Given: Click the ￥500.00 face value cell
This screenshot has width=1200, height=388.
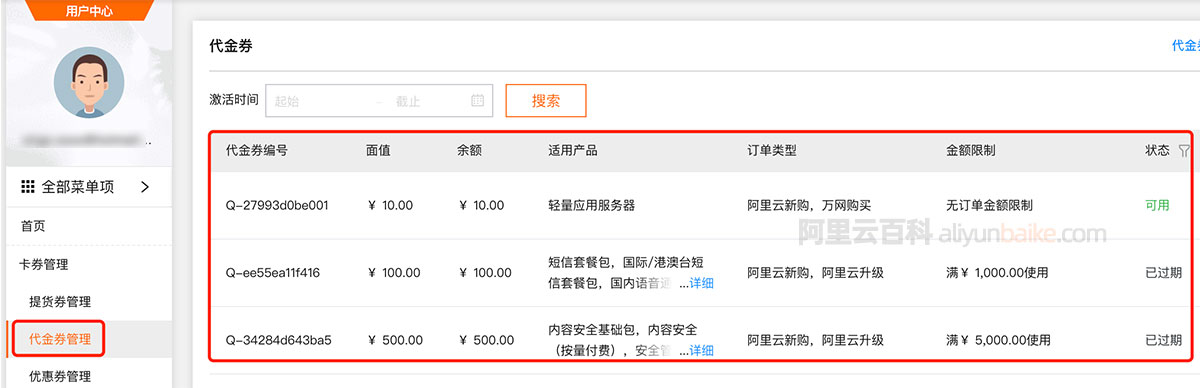Looking at the screenshot, I should pyautogui.click(x=395, y=340).
